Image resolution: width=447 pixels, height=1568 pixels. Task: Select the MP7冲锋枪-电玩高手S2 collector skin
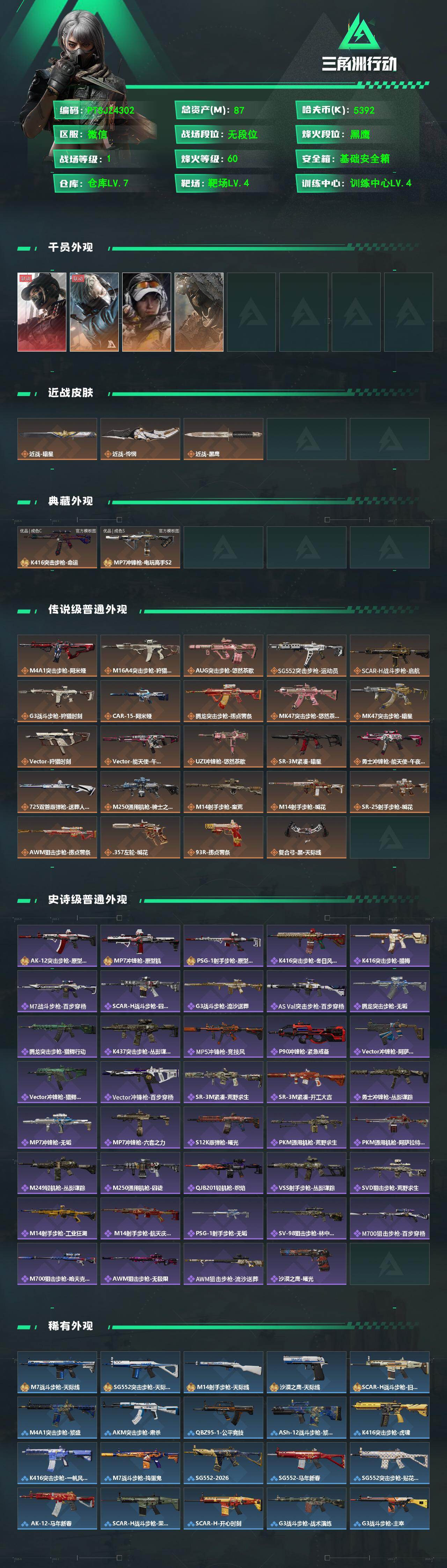pyautogui.click(x=140, y=547)
